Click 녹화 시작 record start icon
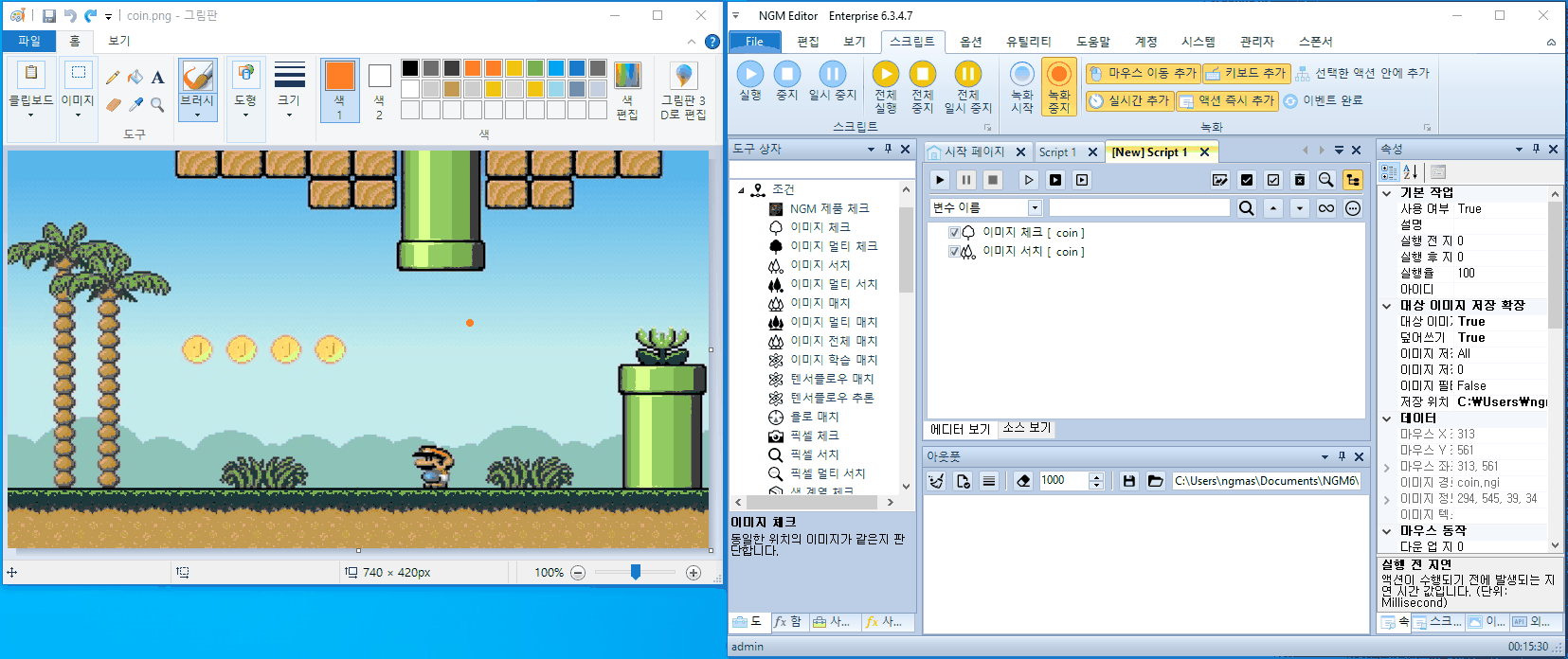The height and width of the screenshot is (659, 1568). pyautogui.click(x=1021, y=74)
